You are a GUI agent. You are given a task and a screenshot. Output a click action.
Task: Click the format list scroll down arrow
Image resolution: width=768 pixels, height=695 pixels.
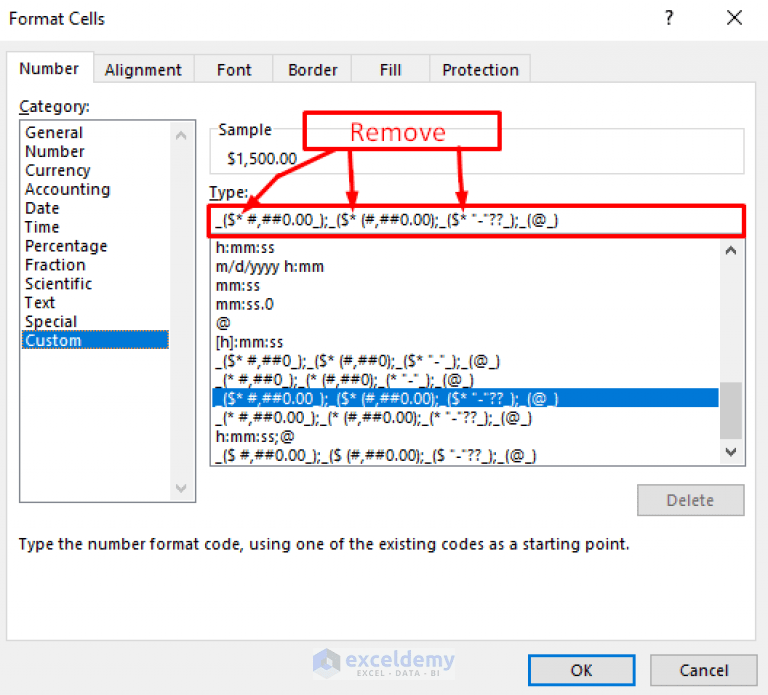click(x=731, y=452)
